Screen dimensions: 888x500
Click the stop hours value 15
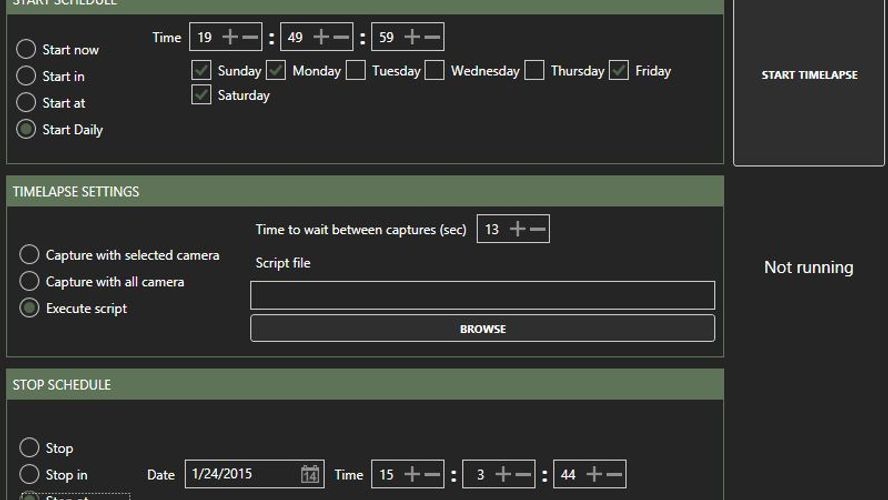click(386, 475)
